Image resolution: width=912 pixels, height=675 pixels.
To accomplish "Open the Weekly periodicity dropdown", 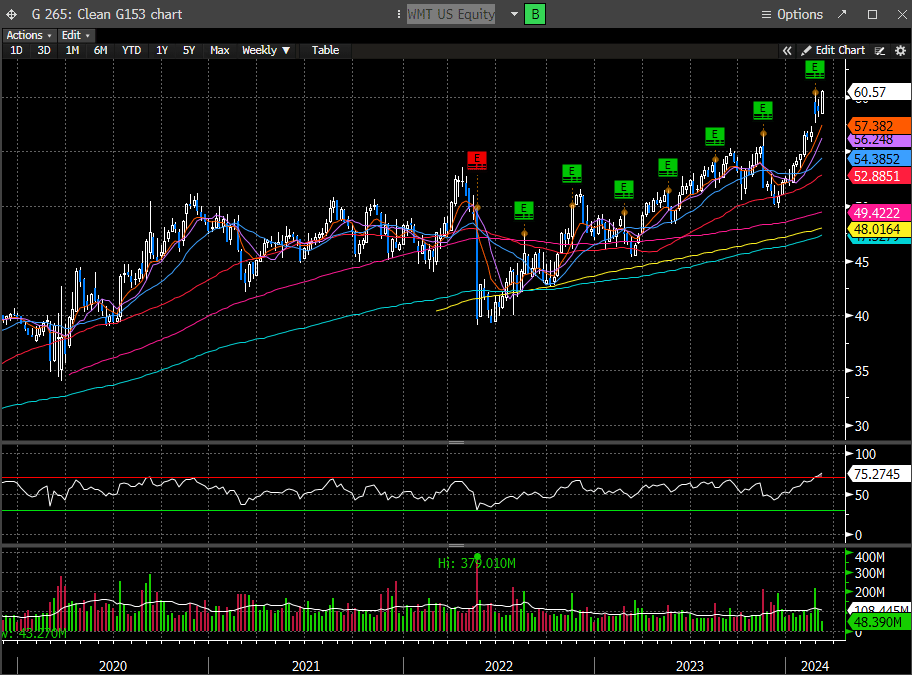I will pyautogui.click(x=266, y=50).
